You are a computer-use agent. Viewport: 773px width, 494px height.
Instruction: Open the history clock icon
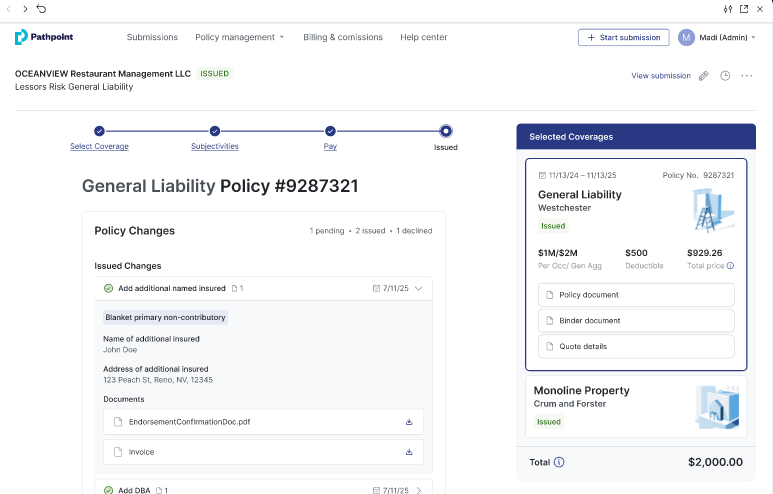(x=725, y=76)
